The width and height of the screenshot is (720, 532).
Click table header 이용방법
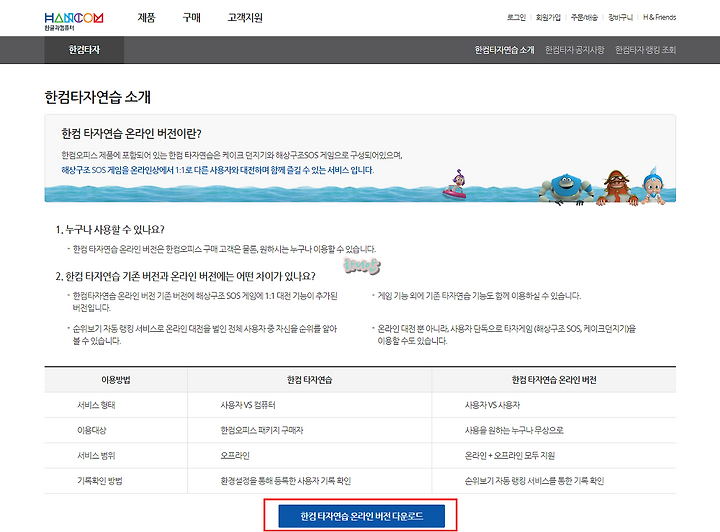point(116,380)
